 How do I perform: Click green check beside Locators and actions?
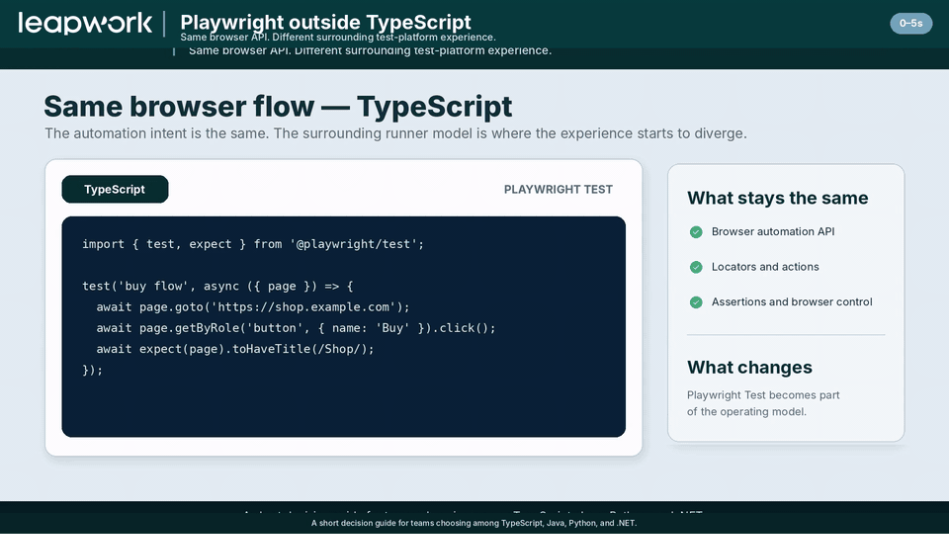point(696,267)
